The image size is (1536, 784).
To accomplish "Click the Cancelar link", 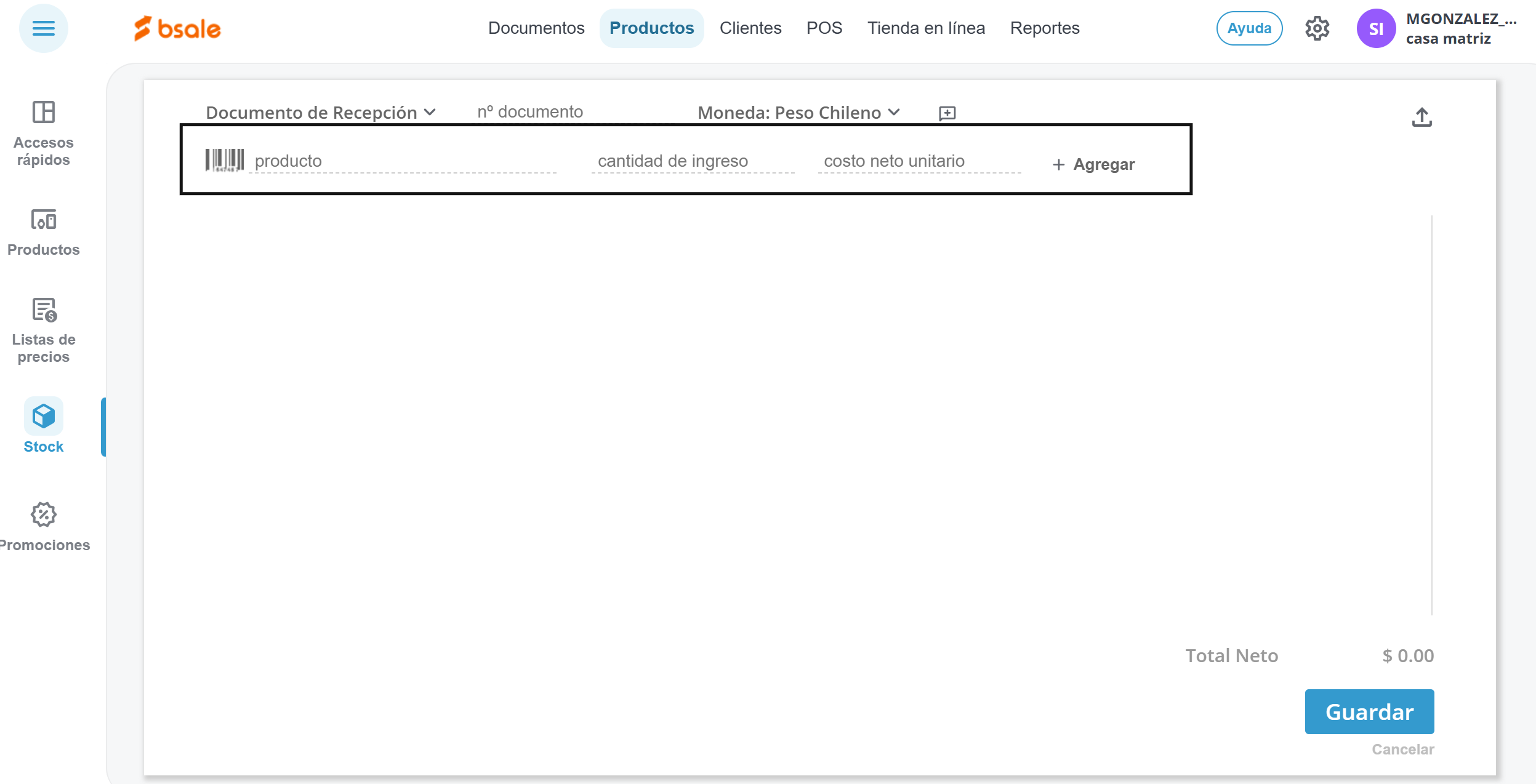I will pyautogui.click(x=1402, y=749).
